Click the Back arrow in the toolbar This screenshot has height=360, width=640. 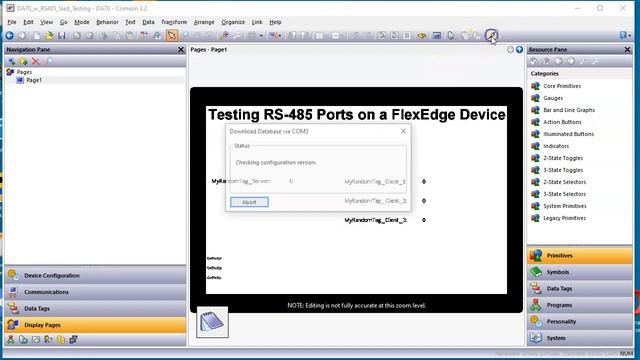pyautogui.click(x=9, y=36)
